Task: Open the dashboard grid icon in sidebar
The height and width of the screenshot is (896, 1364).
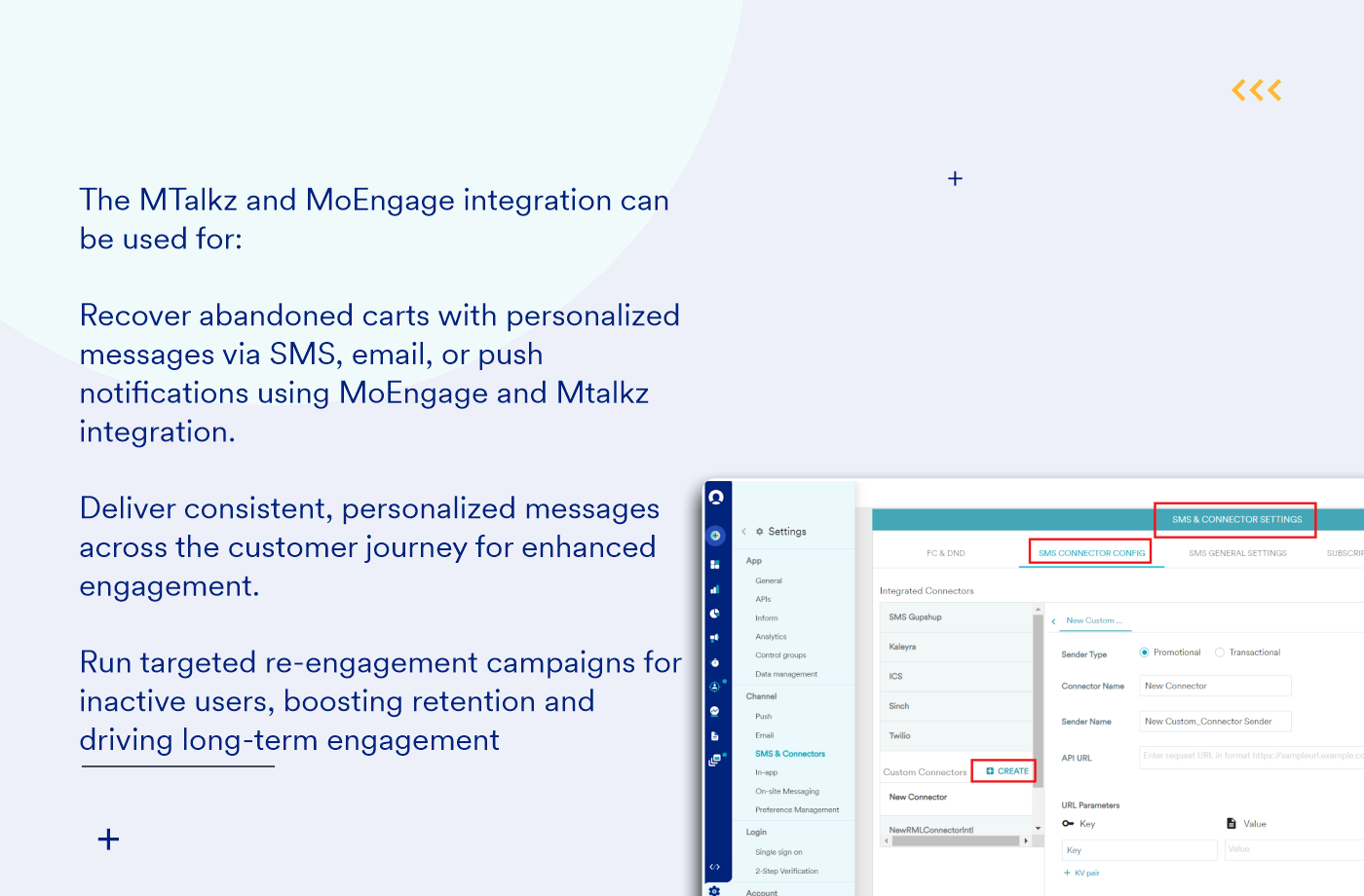Action: (715, 565)
